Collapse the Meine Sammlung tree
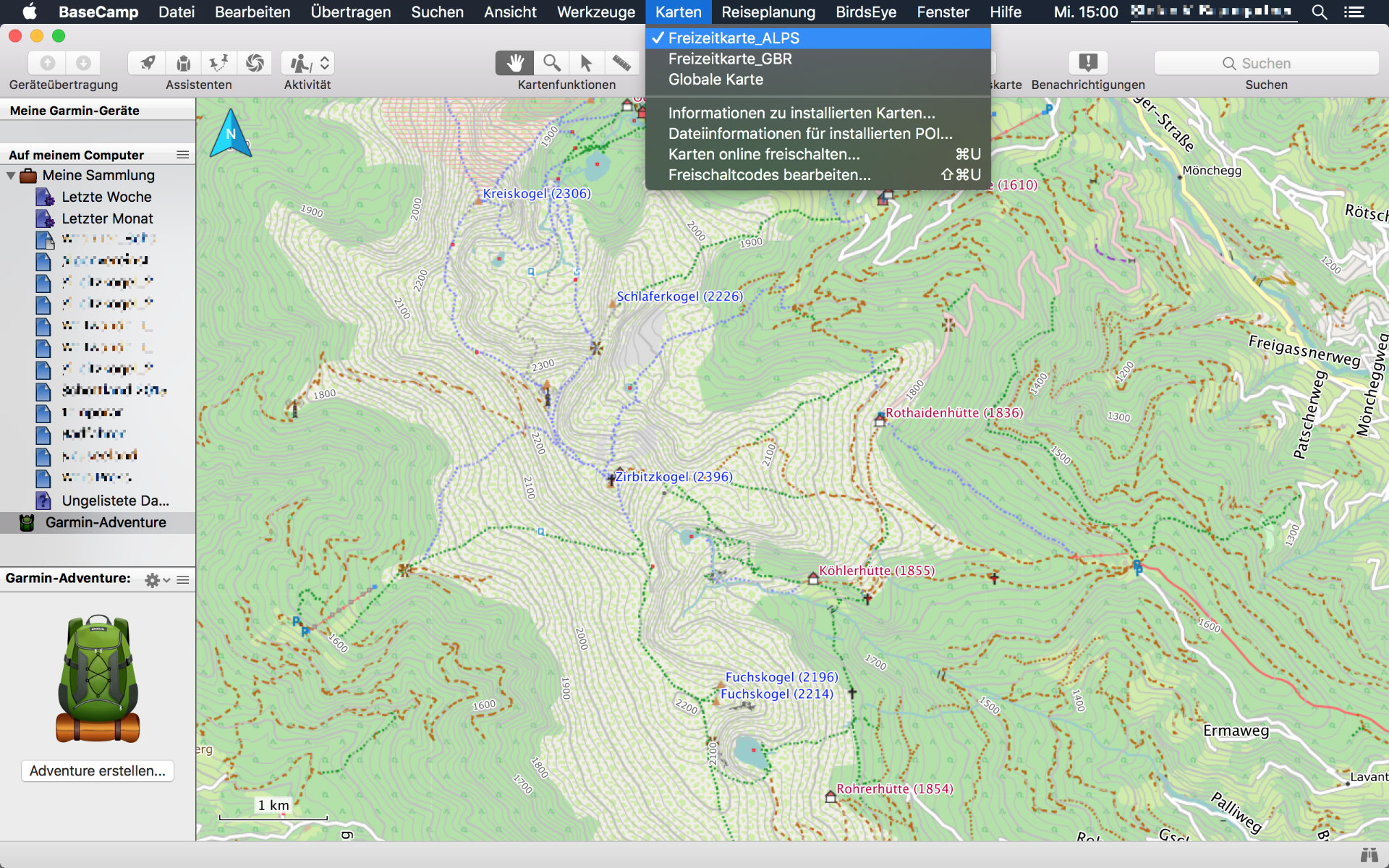 [x=11, y=175]
